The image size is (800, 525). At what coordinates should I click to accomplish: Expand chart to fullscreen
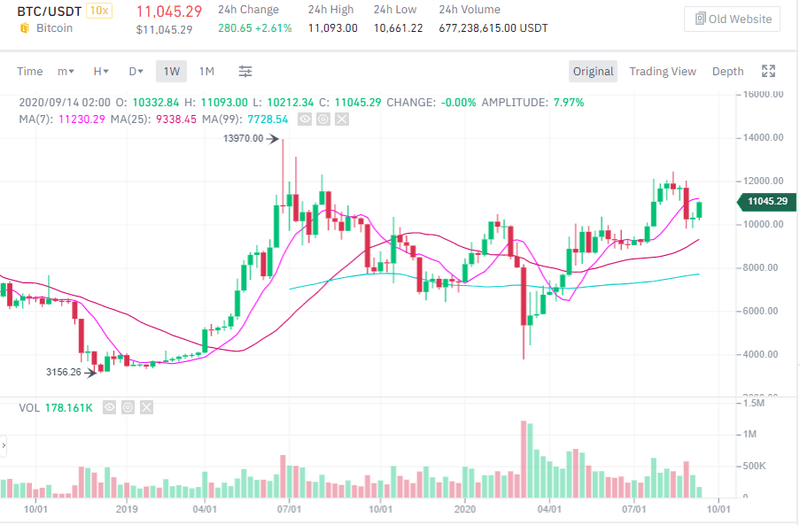pos(768,71)
